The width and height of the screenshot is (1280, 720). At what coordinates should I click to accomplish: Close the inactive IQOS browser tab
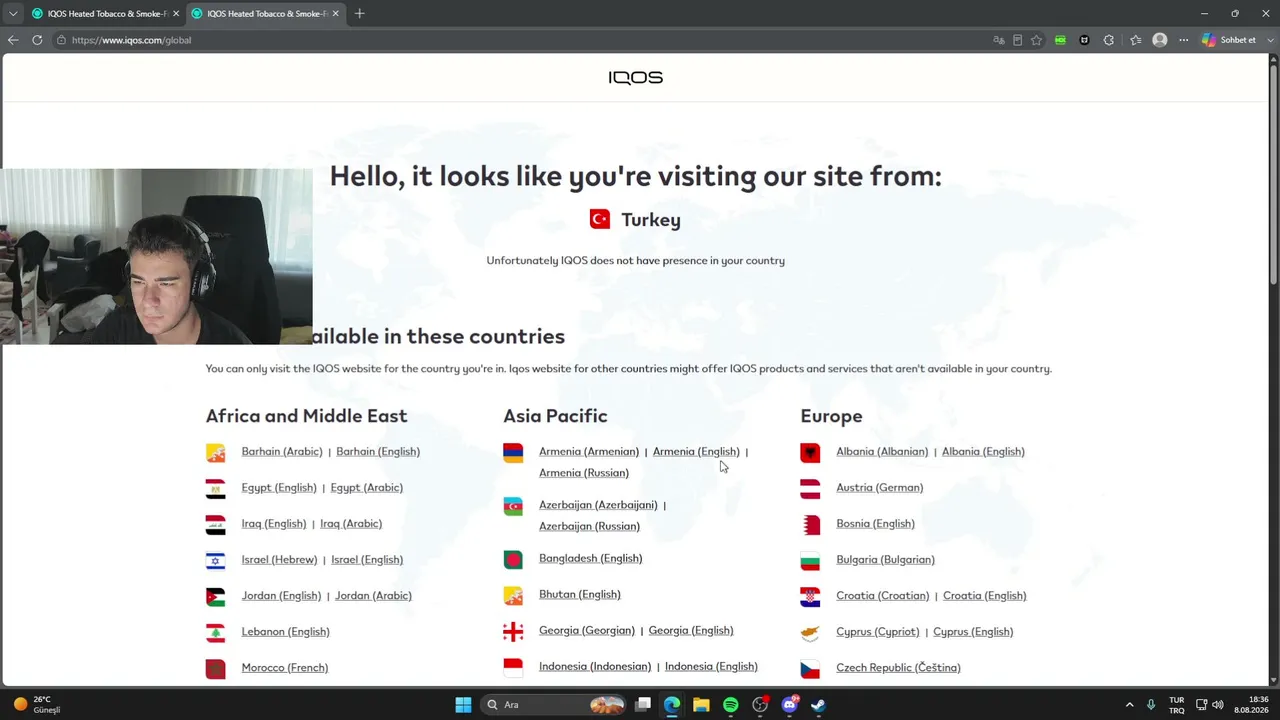176,14
